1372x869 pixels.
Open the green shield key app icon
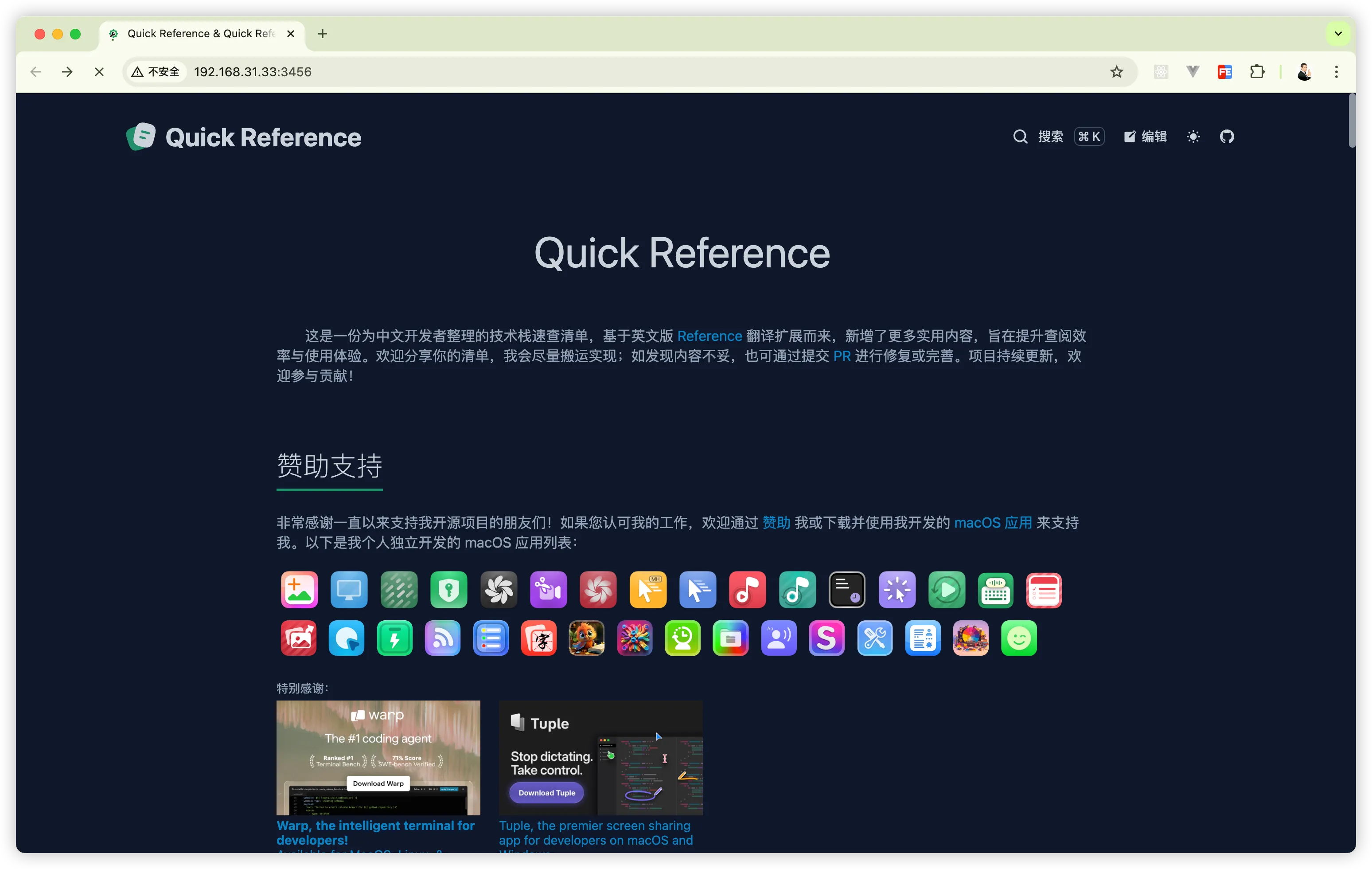(x=448, y=590)
